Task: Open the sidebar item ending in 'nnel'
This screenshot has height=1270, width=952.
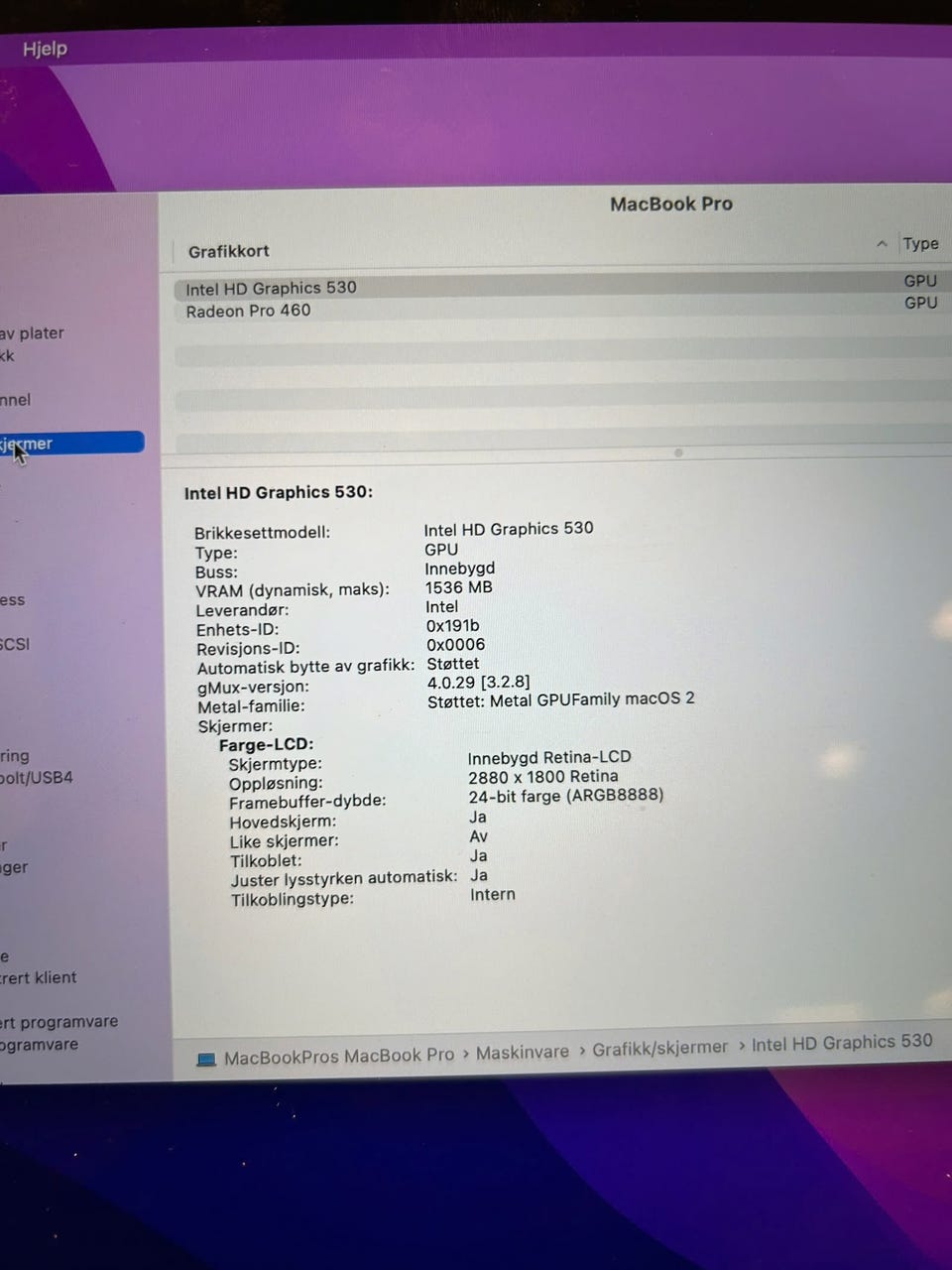Action: tap(16, 400)
